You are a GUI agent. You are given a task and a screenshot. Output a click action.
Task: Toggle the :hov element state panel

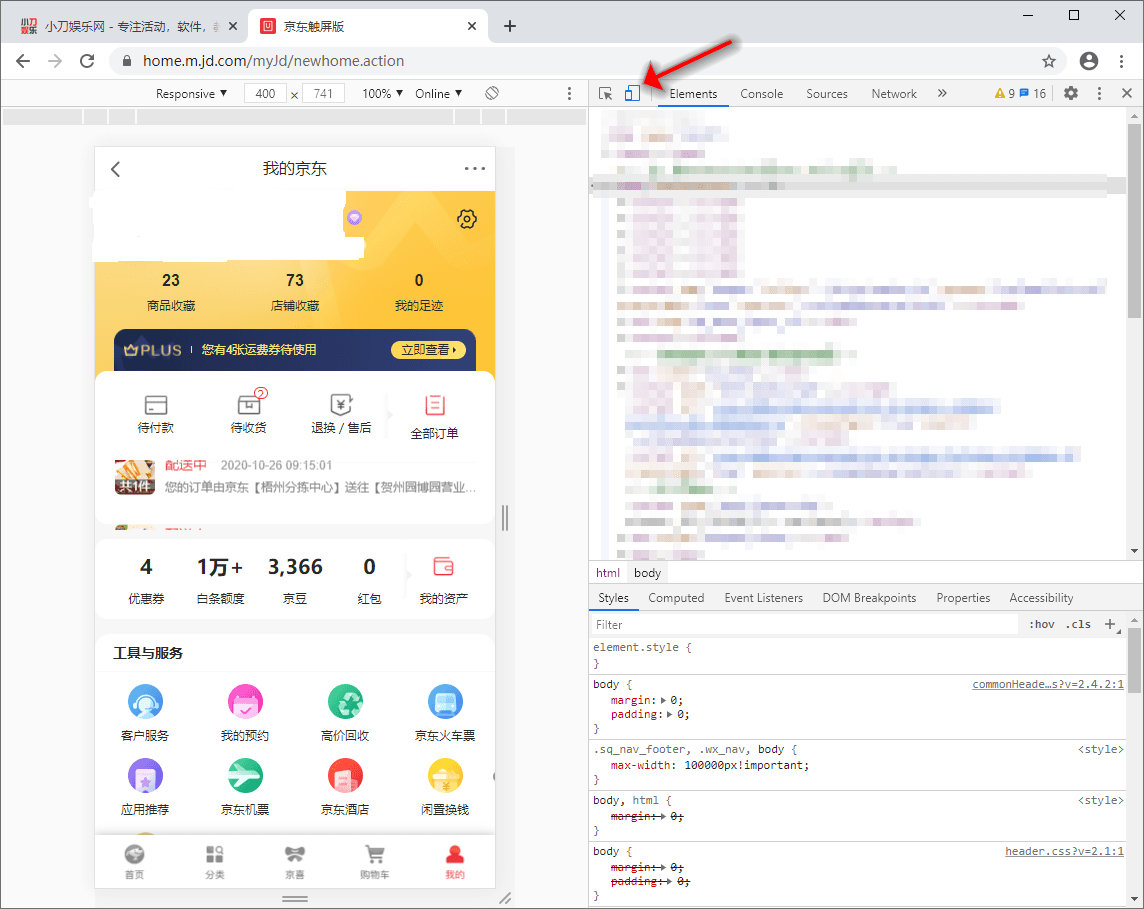click(1041, 624)
